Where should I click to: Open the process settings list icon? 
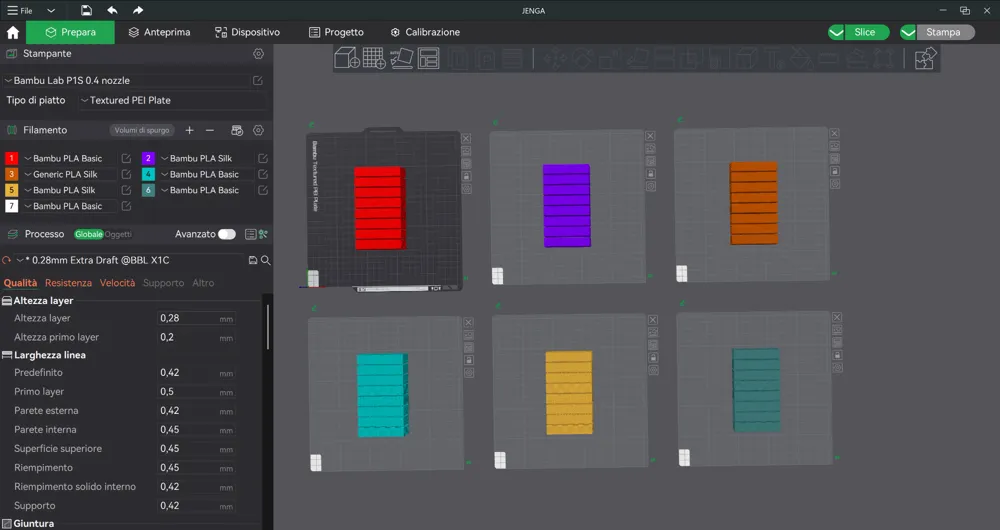[251, 234]
